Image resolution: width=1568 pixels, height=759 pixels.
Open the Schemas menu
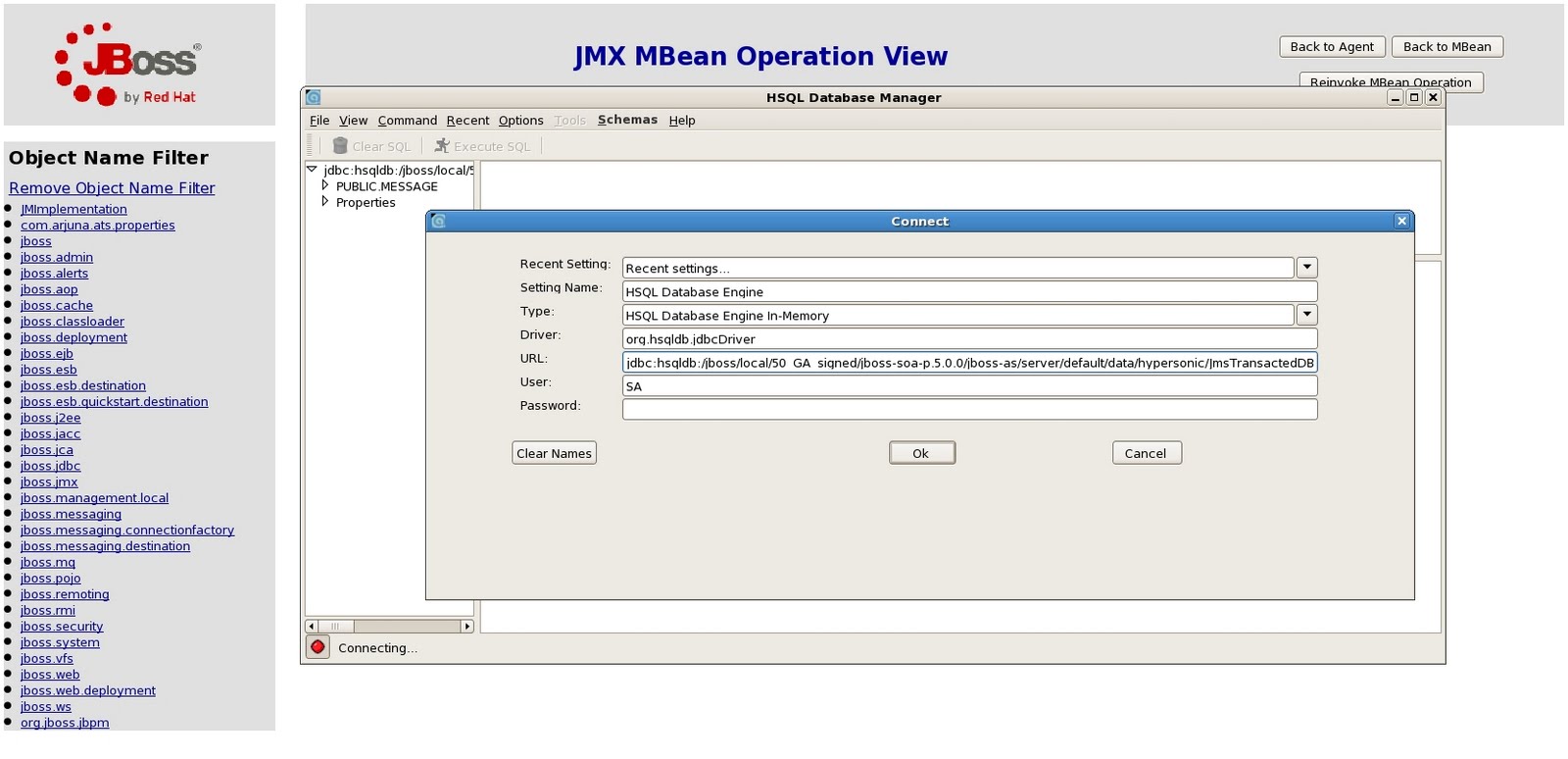(x=627, y=120)
